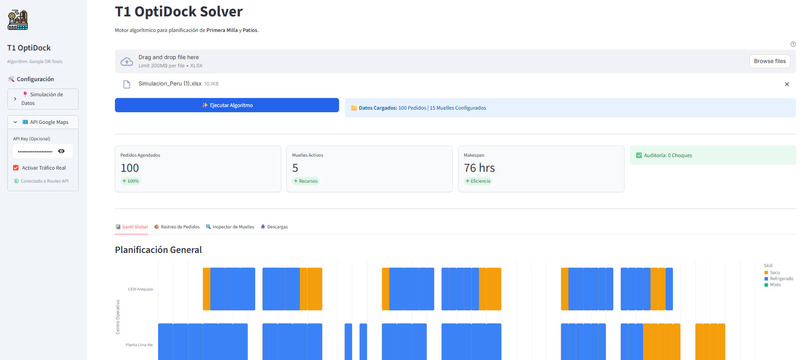The width and height of the screenshot is (806, 360).
Task: Click the chart icon on Gantt Global tab
Action: 118,227
